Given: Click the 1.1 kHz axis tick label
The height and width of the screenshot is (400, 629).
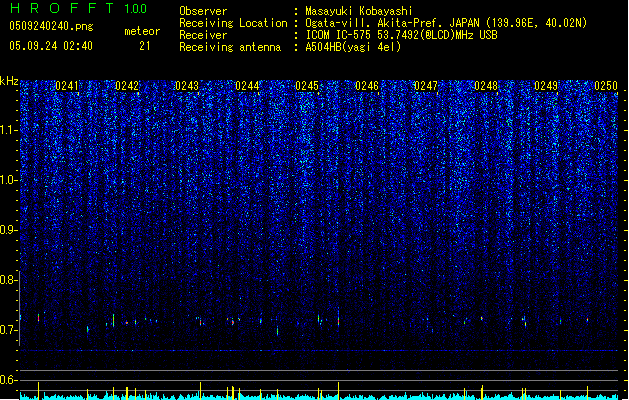Looking at the screenshot, I should point(8,130).
